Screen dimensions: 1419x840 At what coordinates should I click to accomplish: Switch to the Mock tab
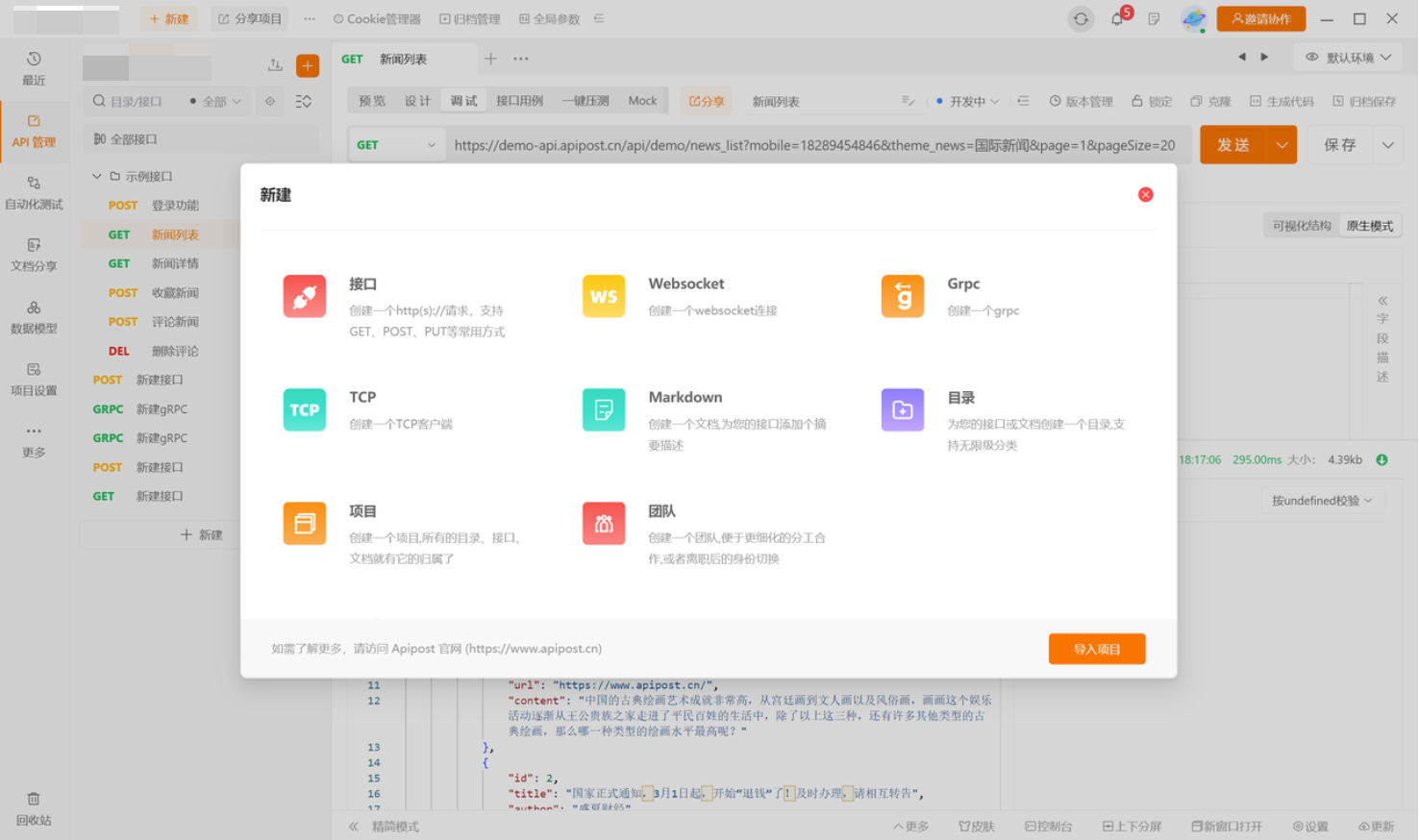pos(642,101)
